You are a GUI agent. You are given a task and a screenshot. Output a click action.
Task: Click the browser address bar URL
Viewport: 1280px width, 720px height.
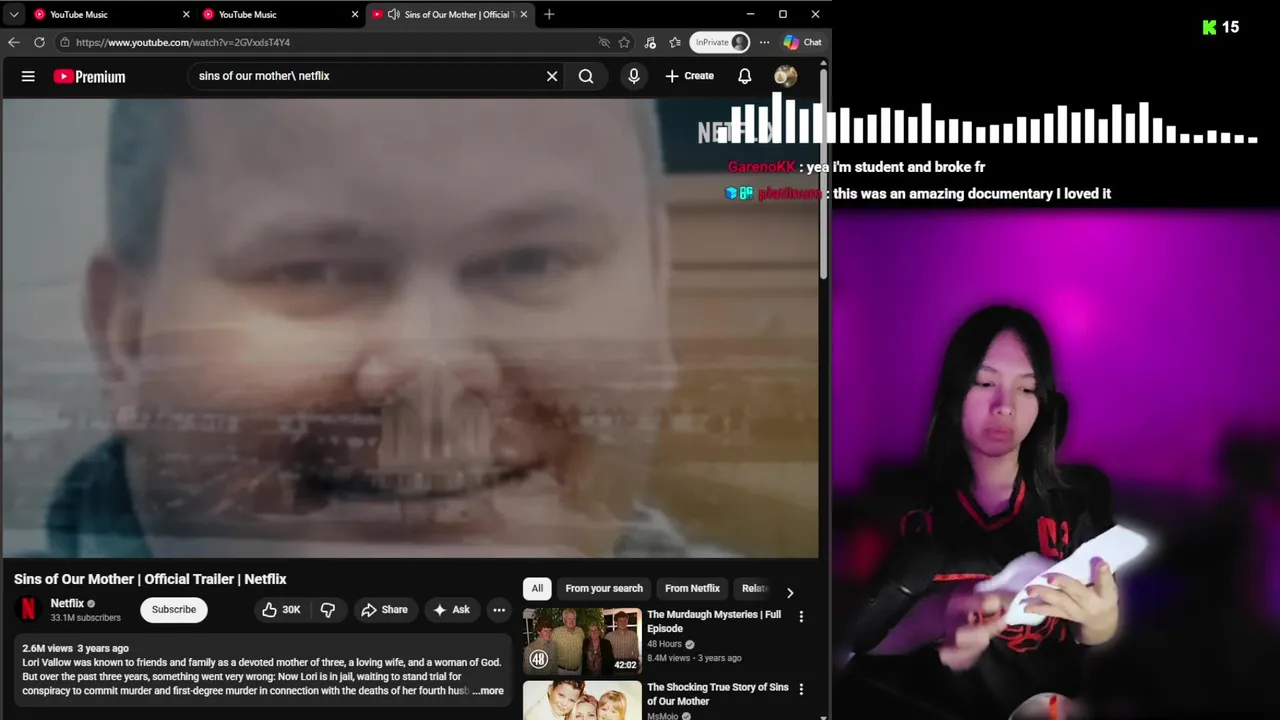coord(183,42)
